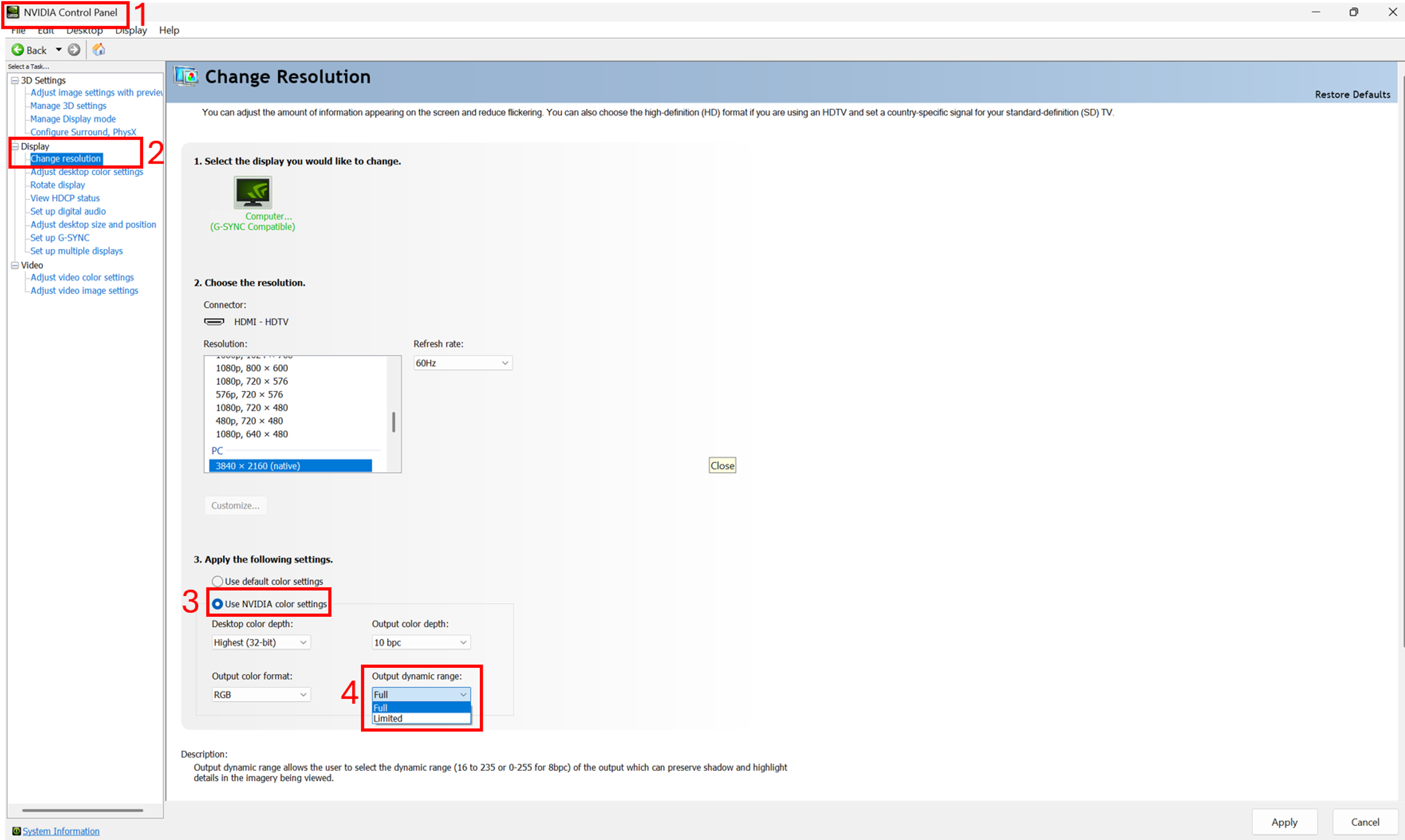Select the G-SYNC Compatible monitor icon
Image resolution: width=1405 pixels, height=840 pixels.
coord(253,192)
